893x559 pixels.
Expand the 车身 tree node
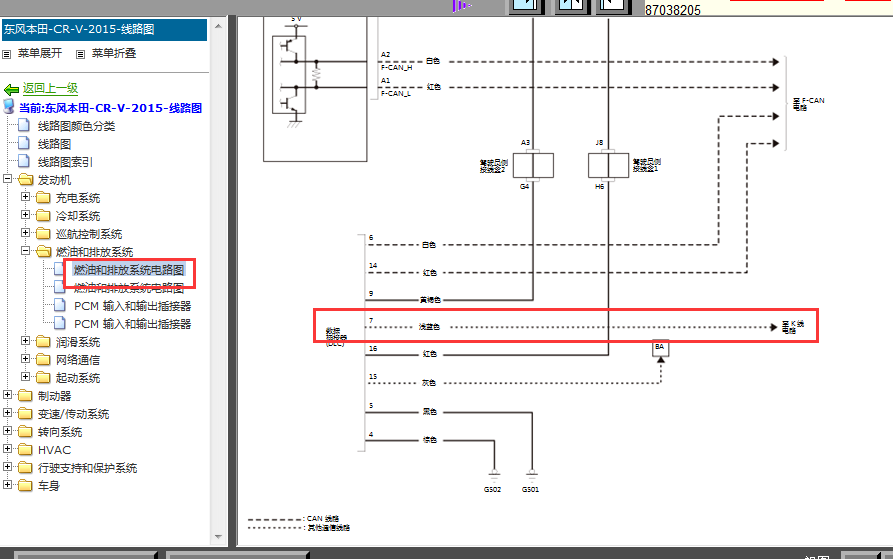(x=7, y=484)
